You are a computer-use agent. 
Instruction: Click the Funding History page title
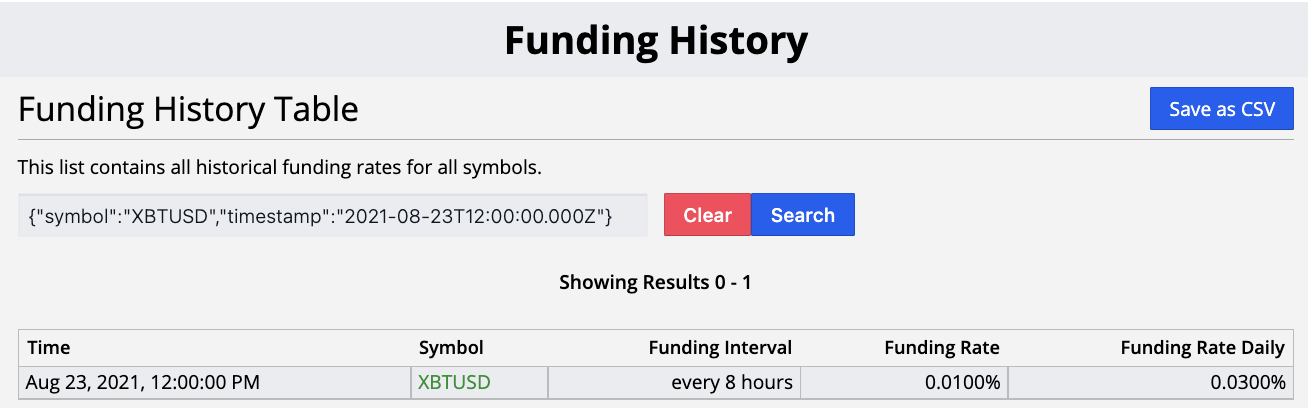tap(656, 41)
